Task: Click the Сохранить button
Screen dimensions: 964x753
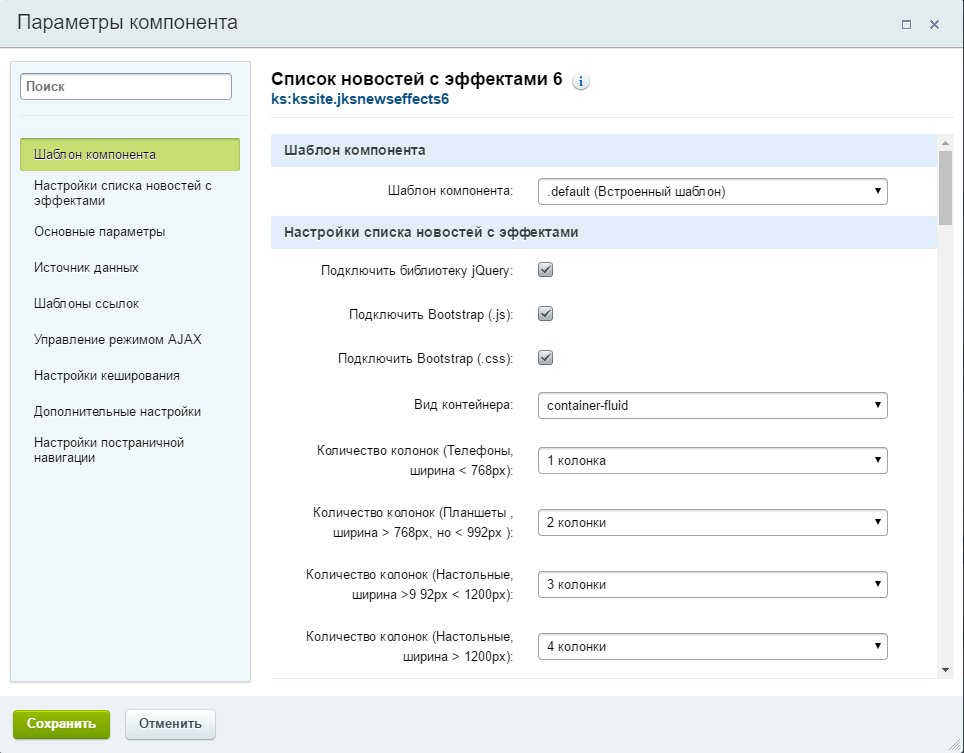Action: [x=61, y=724]
